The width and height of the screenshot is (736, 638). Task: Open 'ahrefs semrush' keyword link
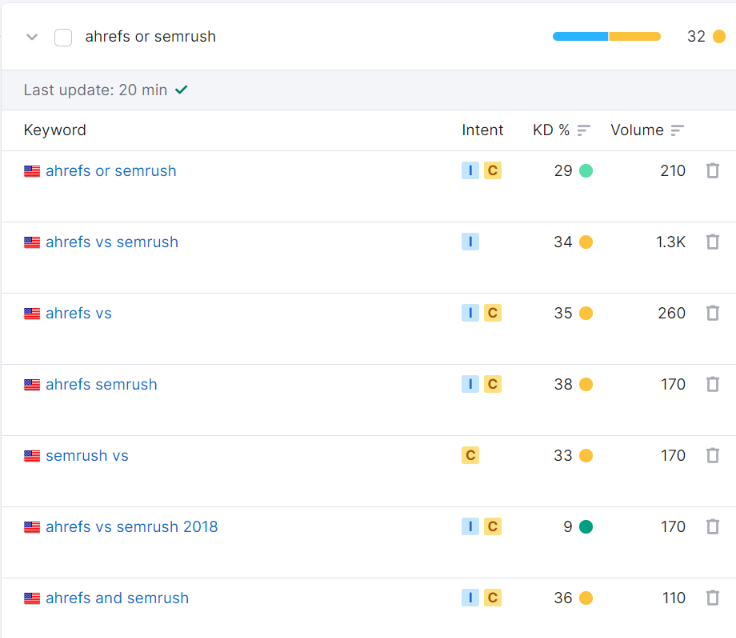[x=101, y=384]
